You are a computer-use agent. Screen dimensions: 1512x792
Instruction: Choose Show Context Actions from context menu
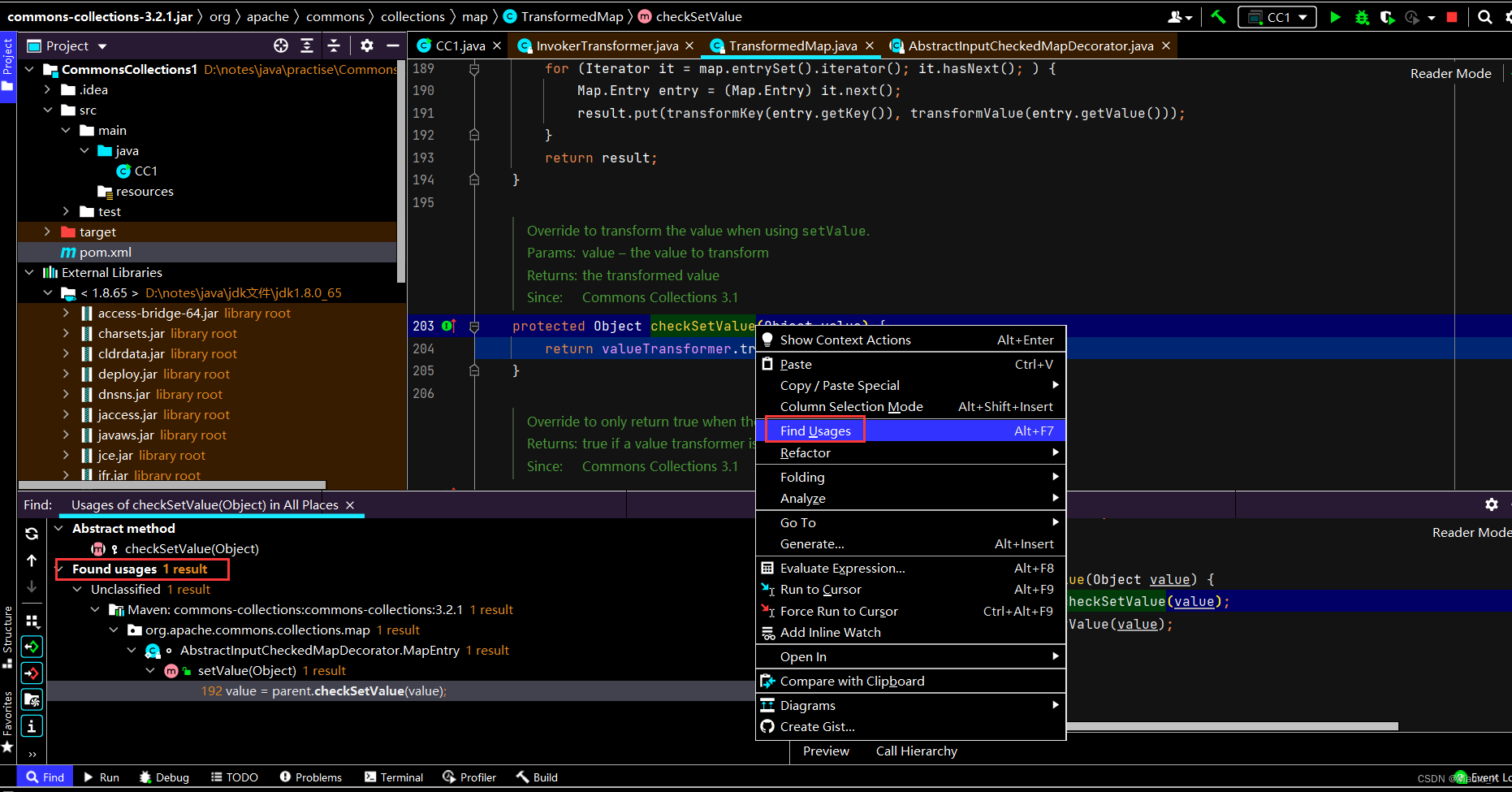pyautogui.click(x=910, y=340)
